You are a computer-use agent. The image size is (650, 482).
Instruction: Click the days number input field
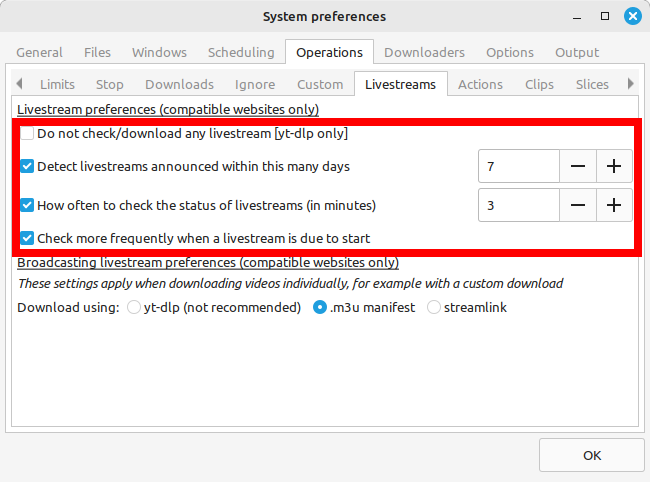click(519, 166)
